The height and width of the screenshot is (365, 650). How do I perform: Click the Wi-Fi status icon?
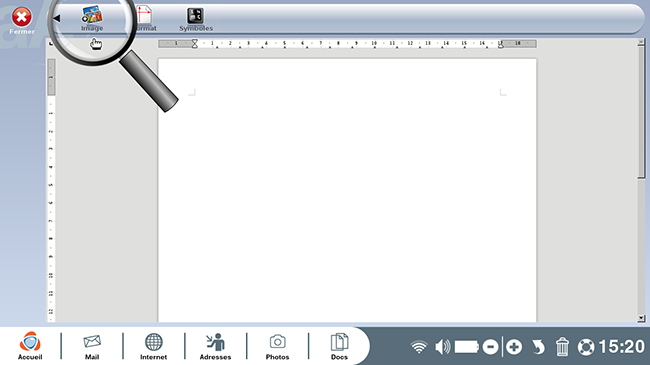[x=419, y=347]
